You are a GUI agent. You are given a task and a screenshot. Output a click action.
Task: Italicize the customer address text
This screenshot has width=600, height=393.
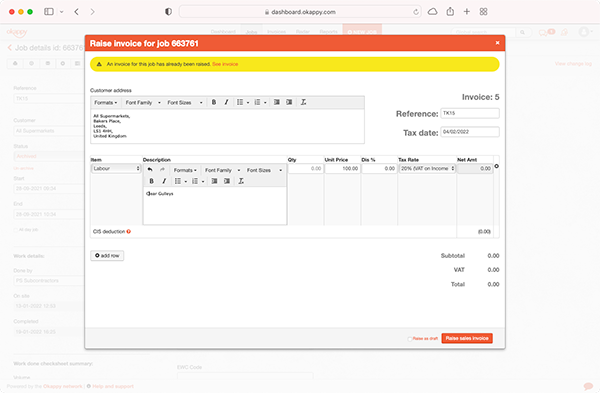226,102
